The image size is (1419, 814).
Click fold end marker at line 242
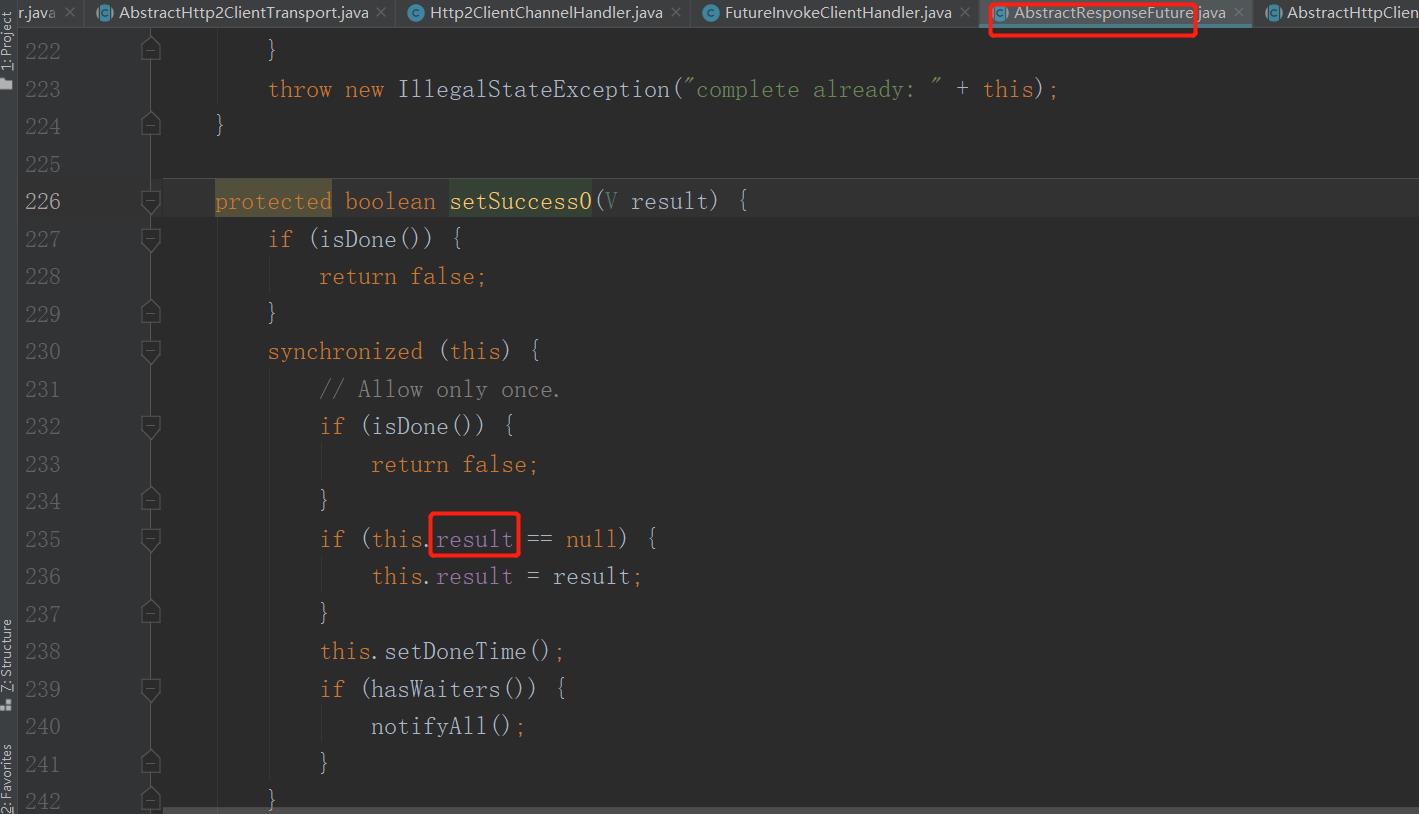151,799
